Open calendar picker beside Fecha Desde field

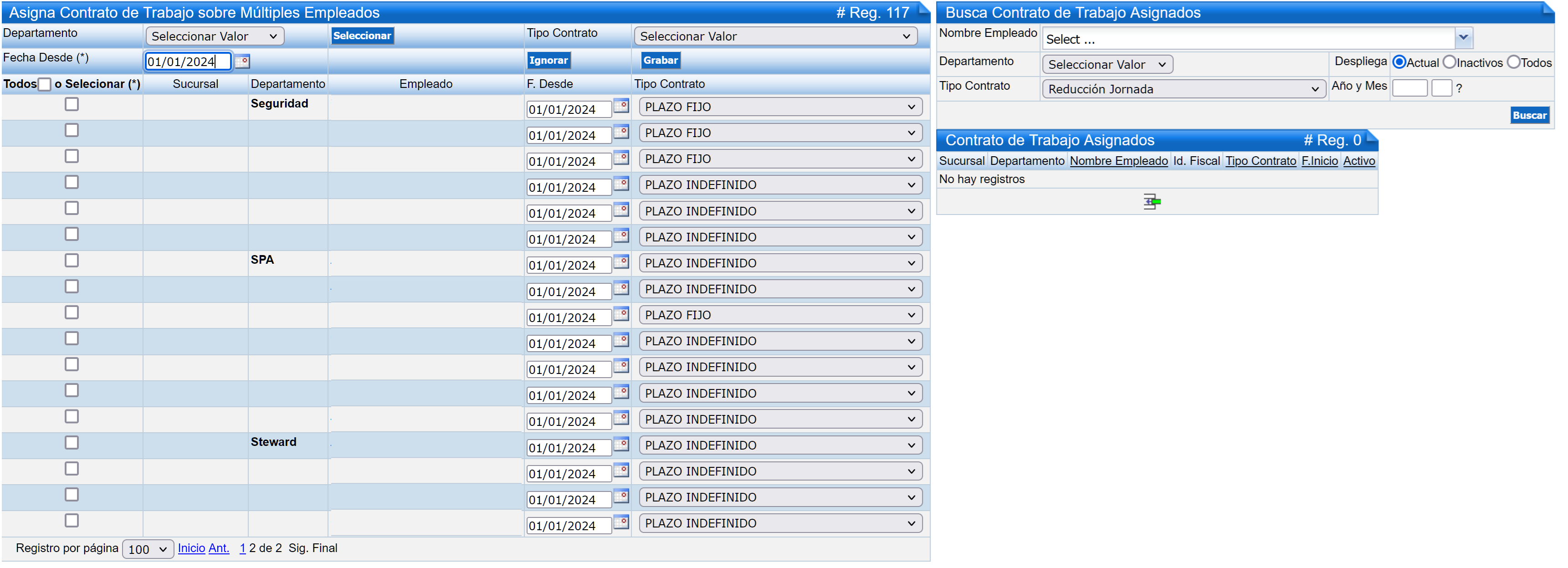click(x=242, y=61)
